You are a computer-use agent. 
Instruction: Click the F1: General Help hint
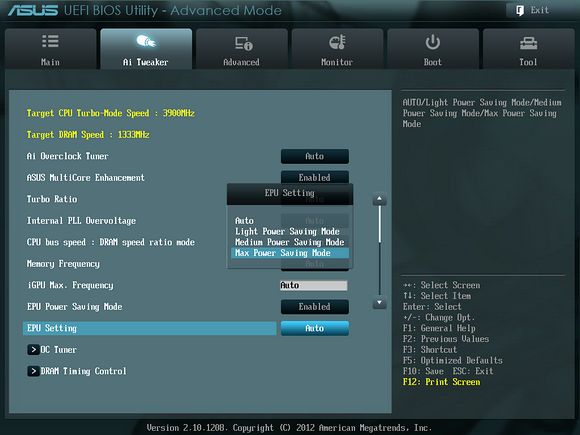439,328
